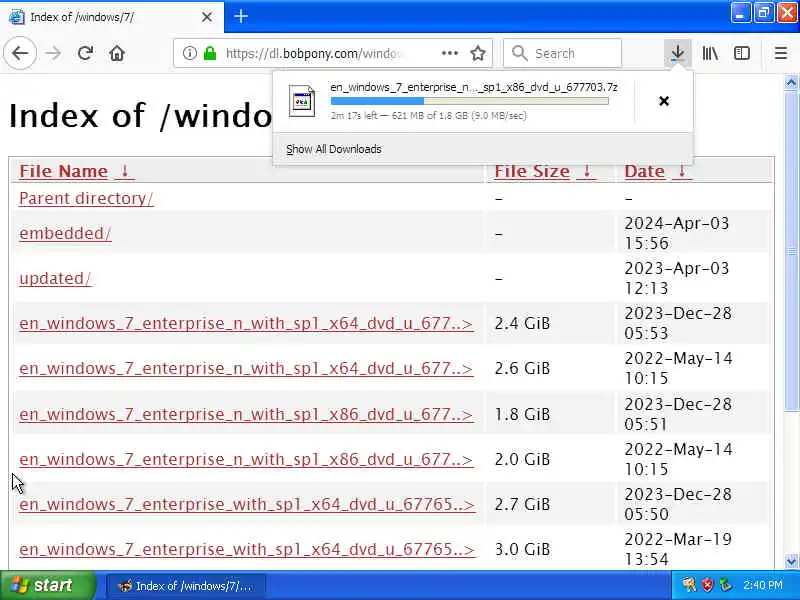
Task: Open page actions three-dot menu
Action: coord(449,53)
